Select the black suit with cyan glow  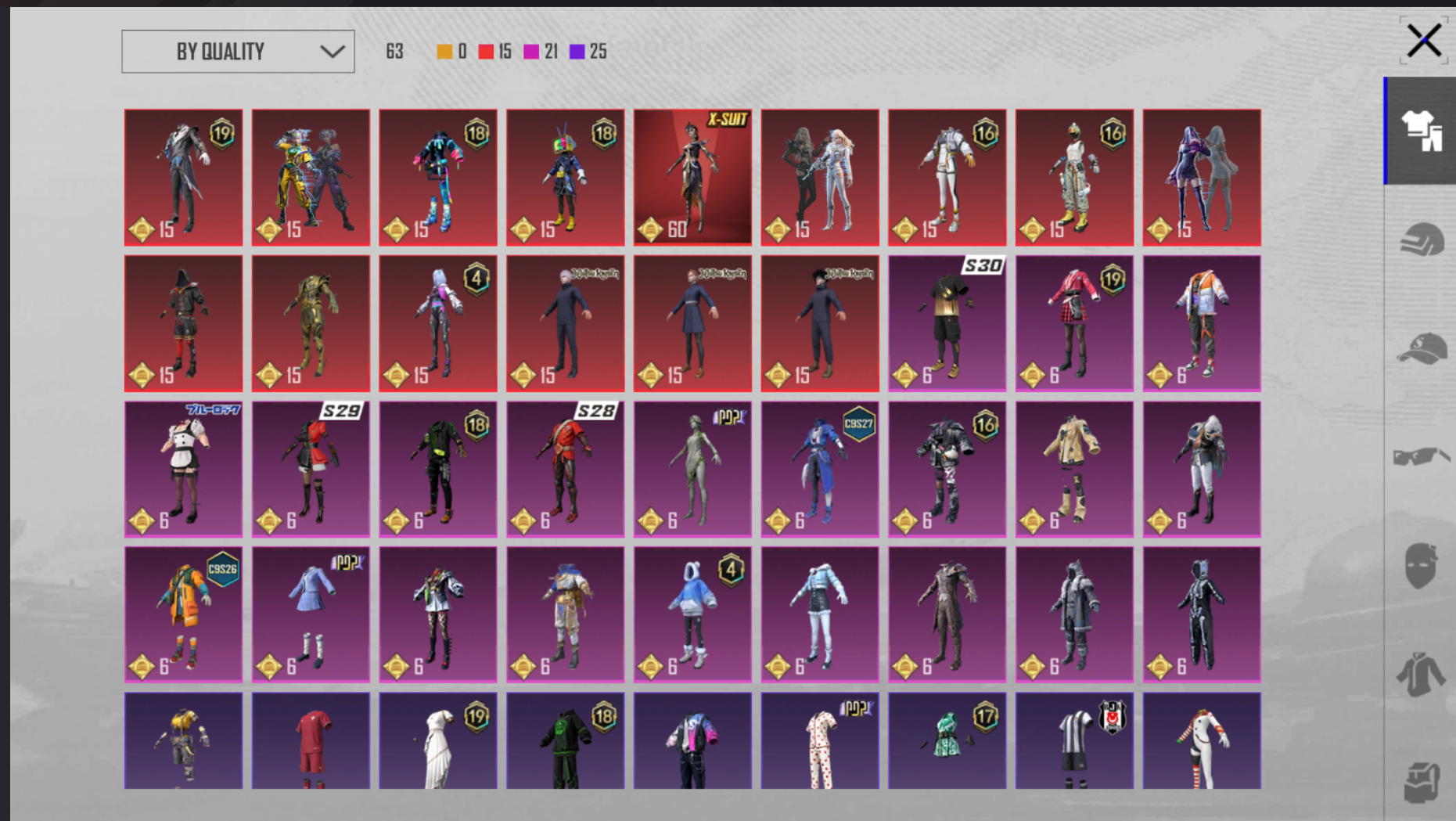pyautogui.click(x=1202, y=614)
